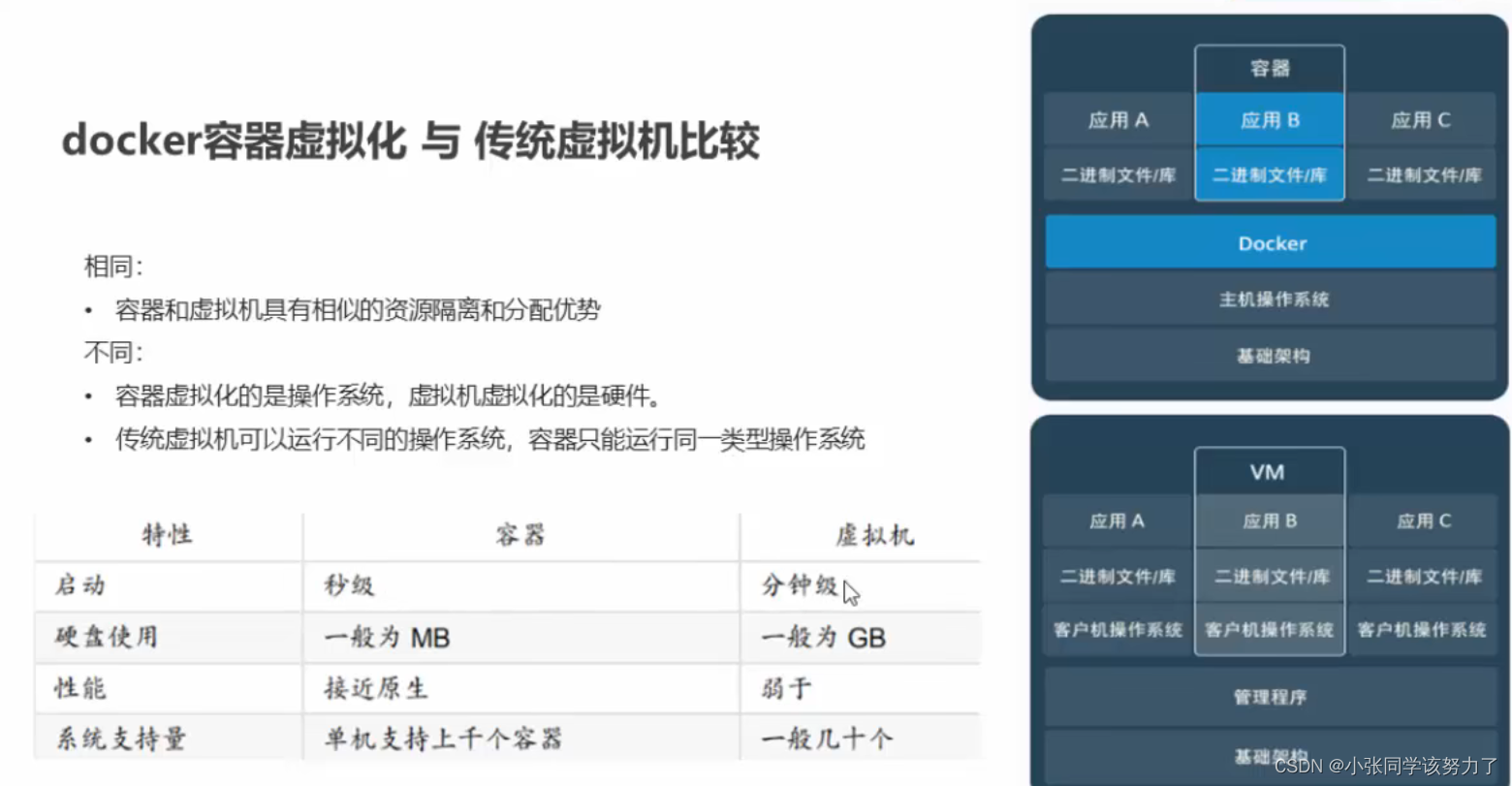Select the "主机操作系统" layer bar
This screenshot has width=1512, height=786.
coord(1271,299)
